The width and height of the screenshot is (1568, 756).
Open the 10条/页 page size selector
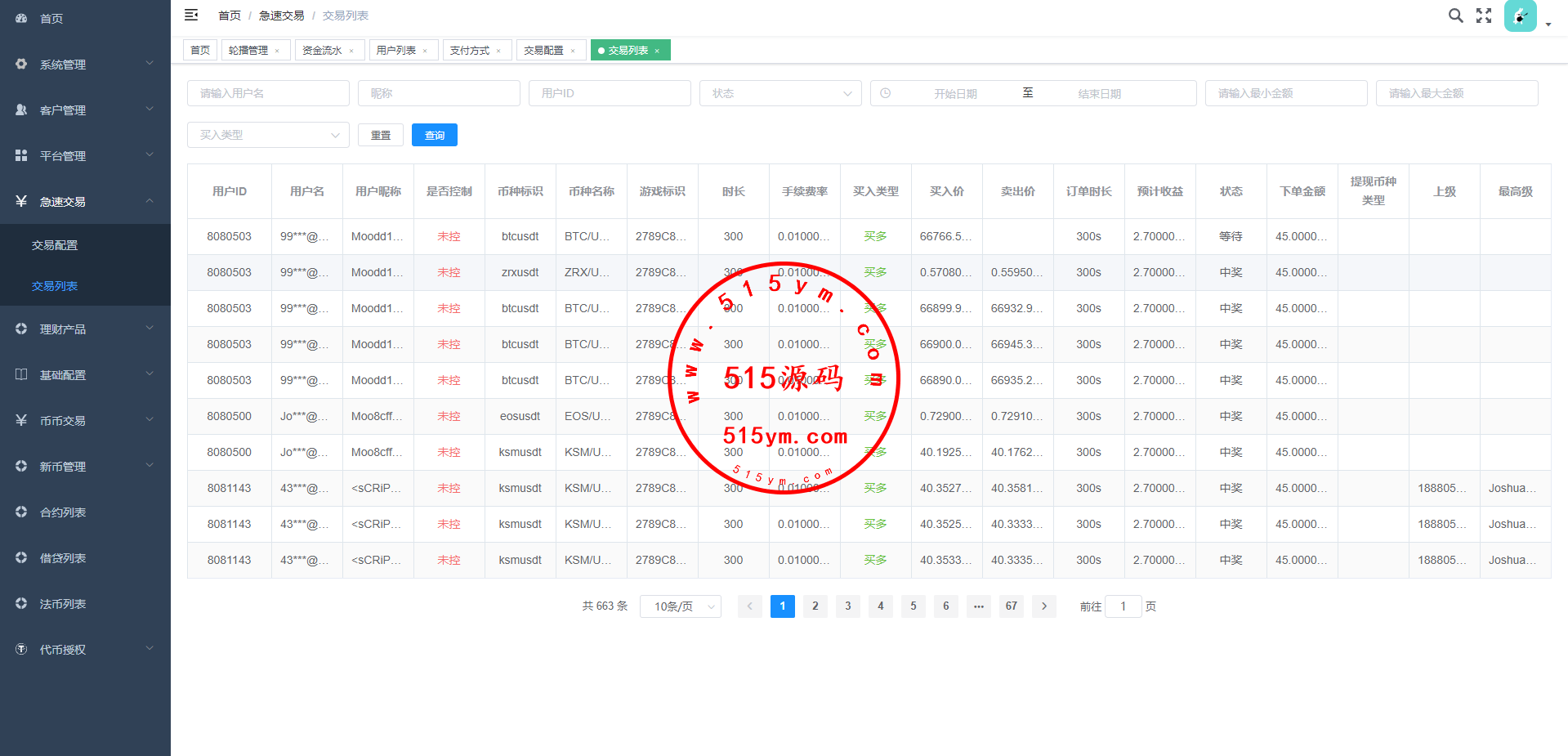(x=680, y=606)
